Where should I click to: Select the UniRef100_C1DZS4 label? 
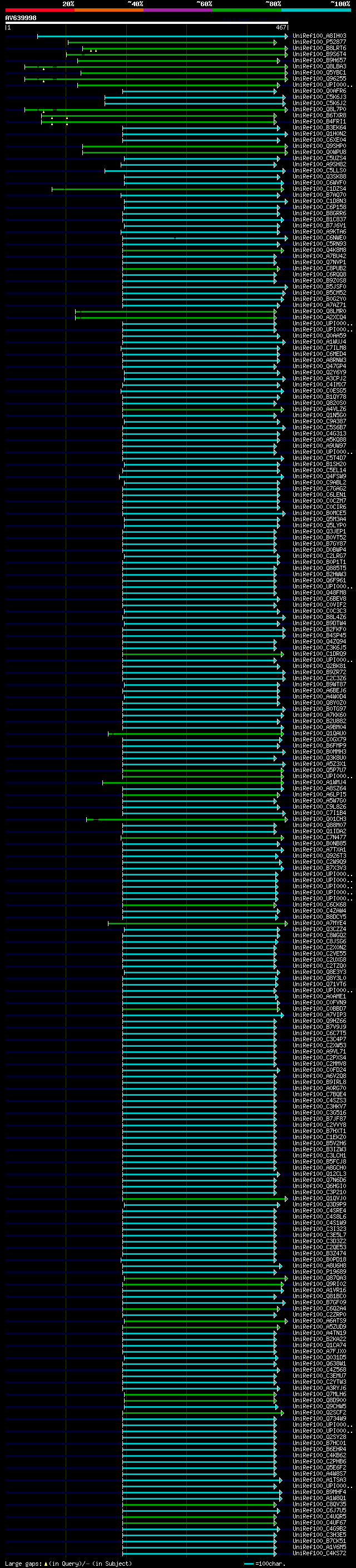point(319,189)
